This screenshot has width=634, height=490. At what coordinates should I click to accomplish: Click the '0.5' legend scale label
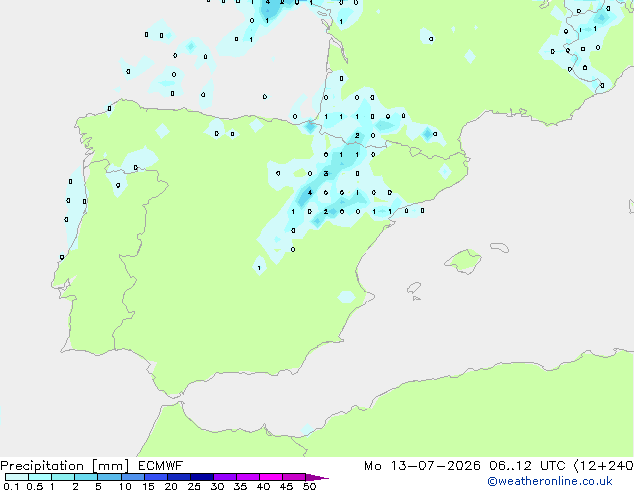pos(35,486)
